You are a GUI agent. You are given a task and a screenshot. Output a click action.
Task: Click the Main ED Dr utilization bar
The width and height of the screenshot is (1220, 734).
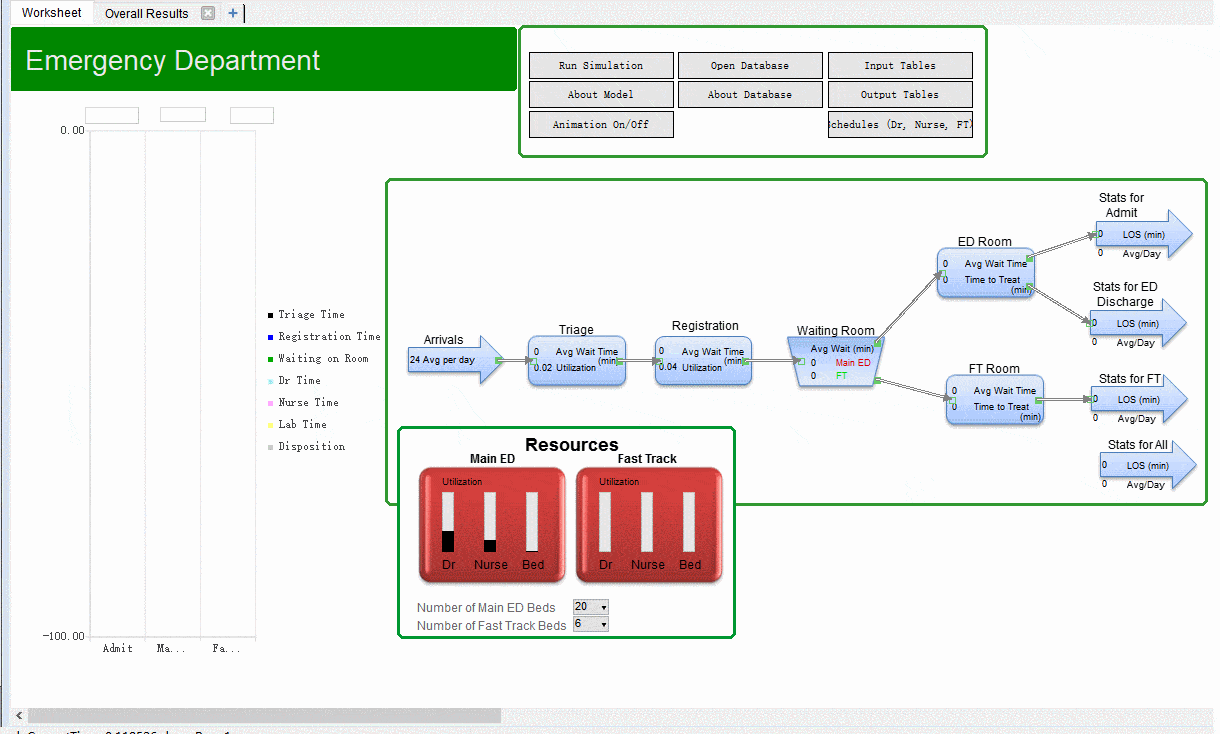tap(448, 521)
